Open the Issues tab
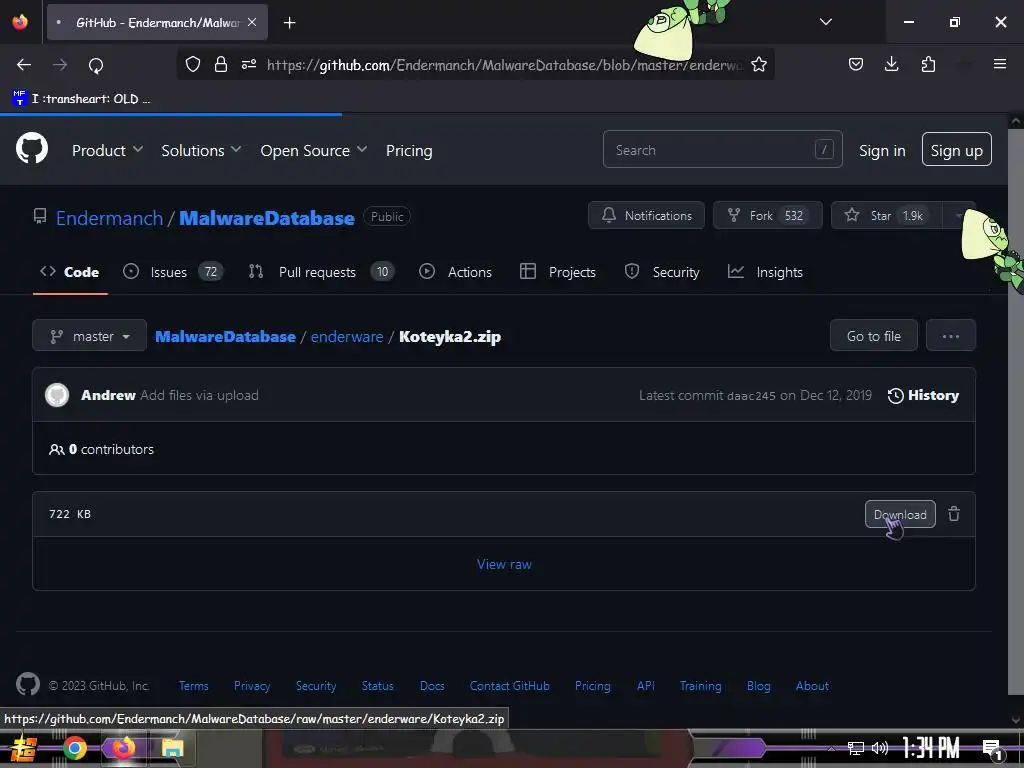Viewport: 1024px width, 768px height. [172, 272]
